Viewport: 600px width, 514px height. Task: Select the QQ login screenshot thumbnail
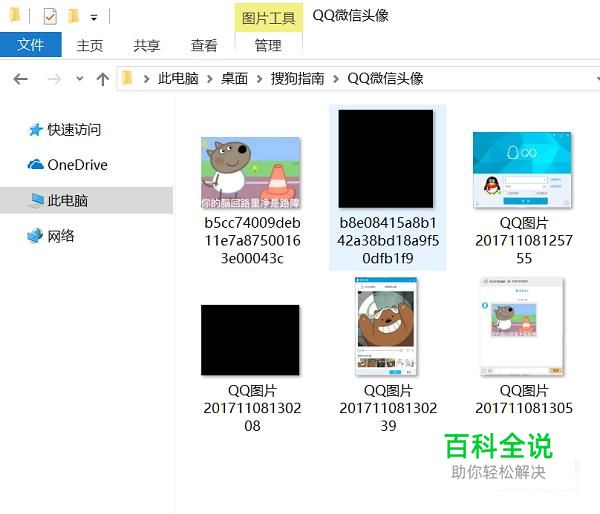(x=522, y=170)
